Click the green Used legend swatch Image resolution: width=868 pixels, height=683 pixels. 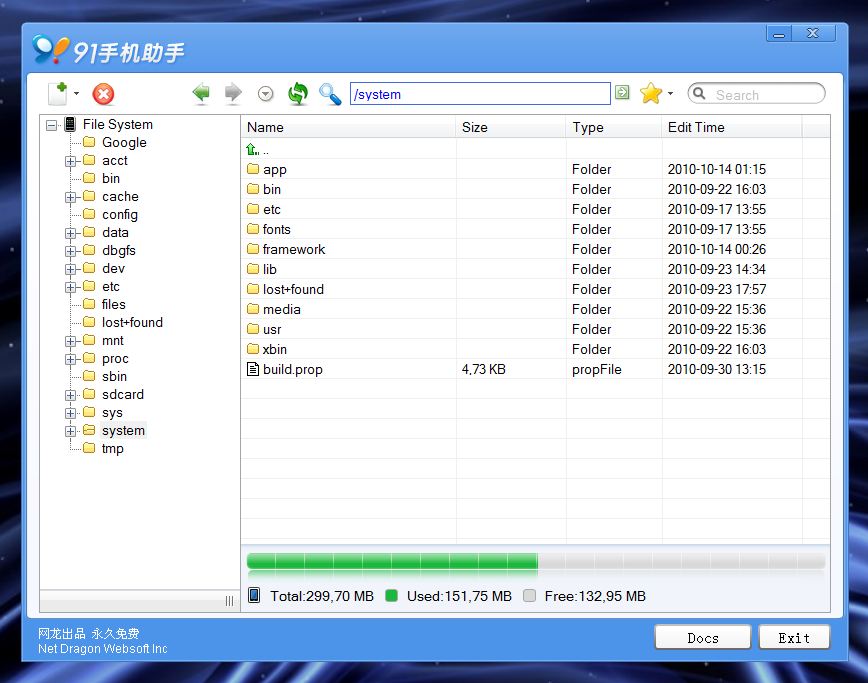[391, 596]
